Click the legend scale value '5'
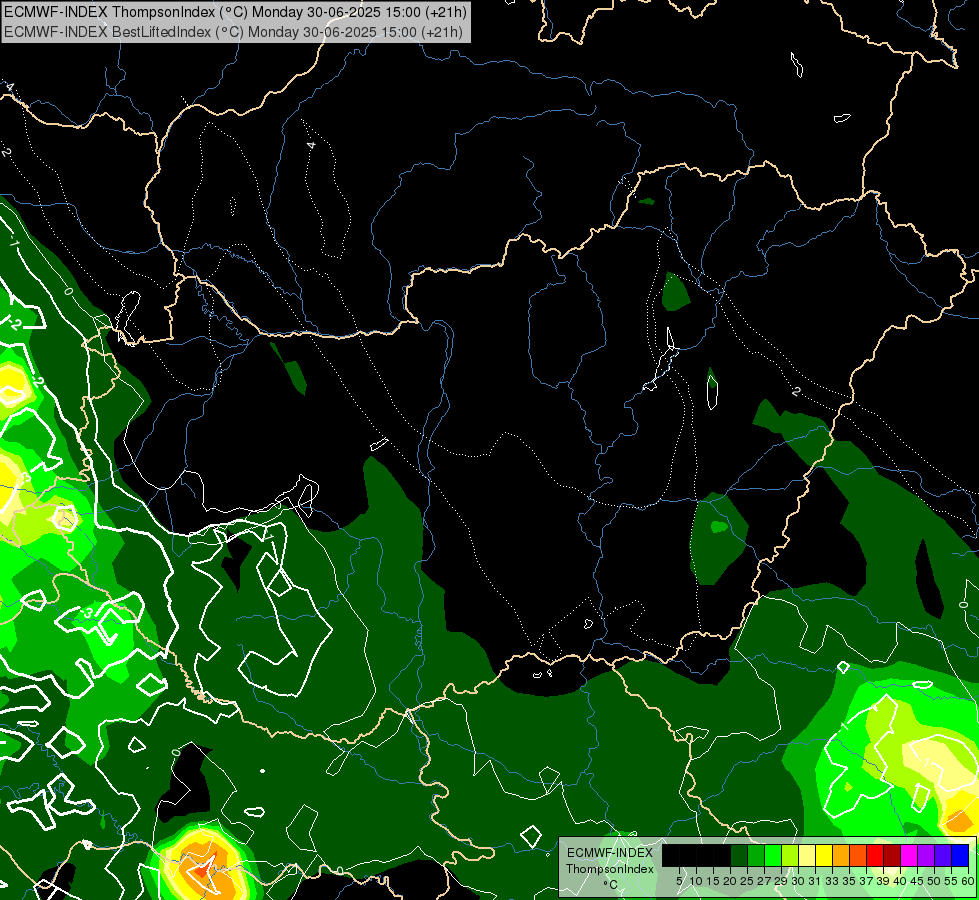Image resolution: width=979 pixels, height=900 pixels. (679, 881)
